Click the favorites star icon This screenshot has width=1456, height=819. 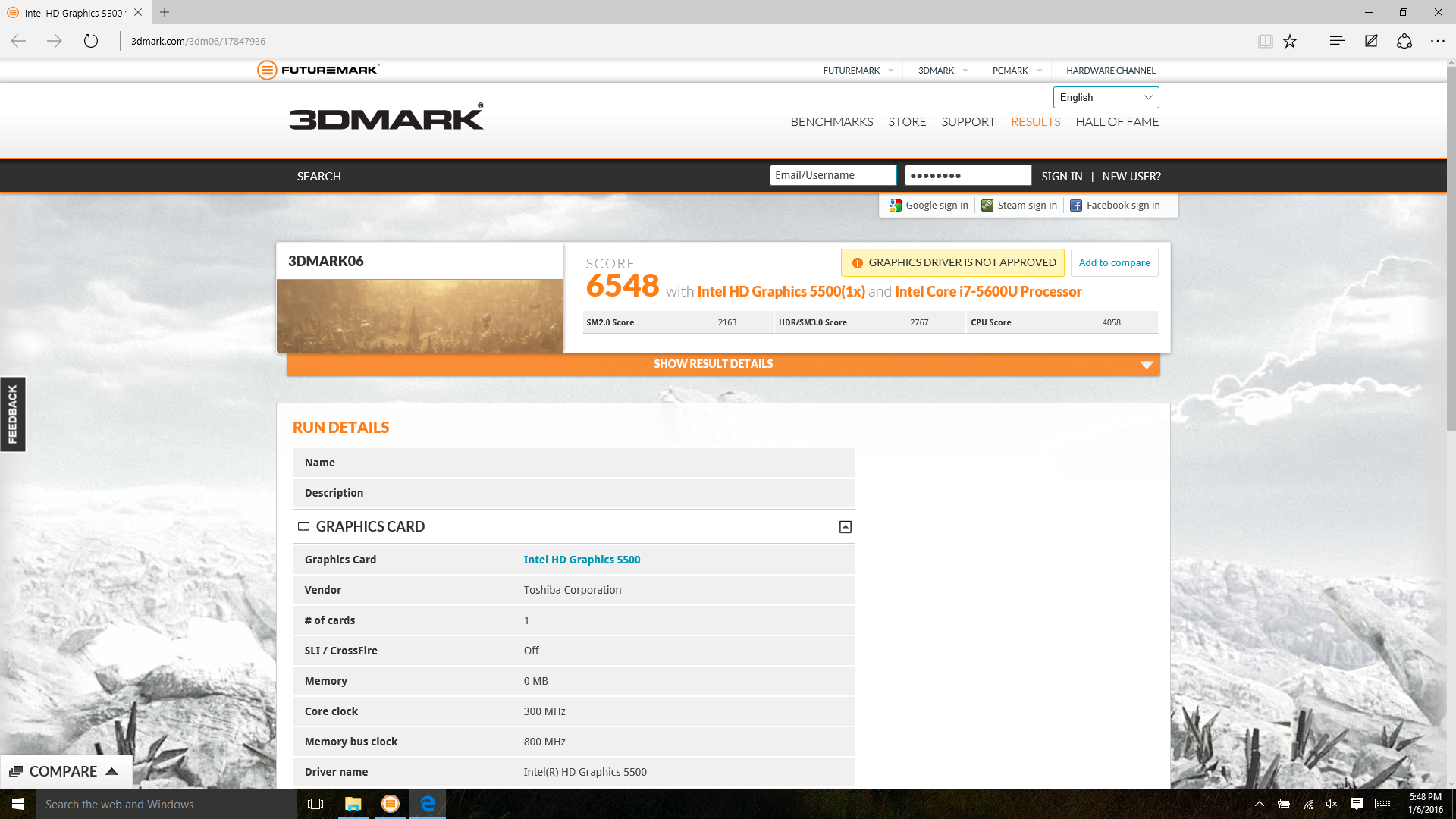[1290, 41]
